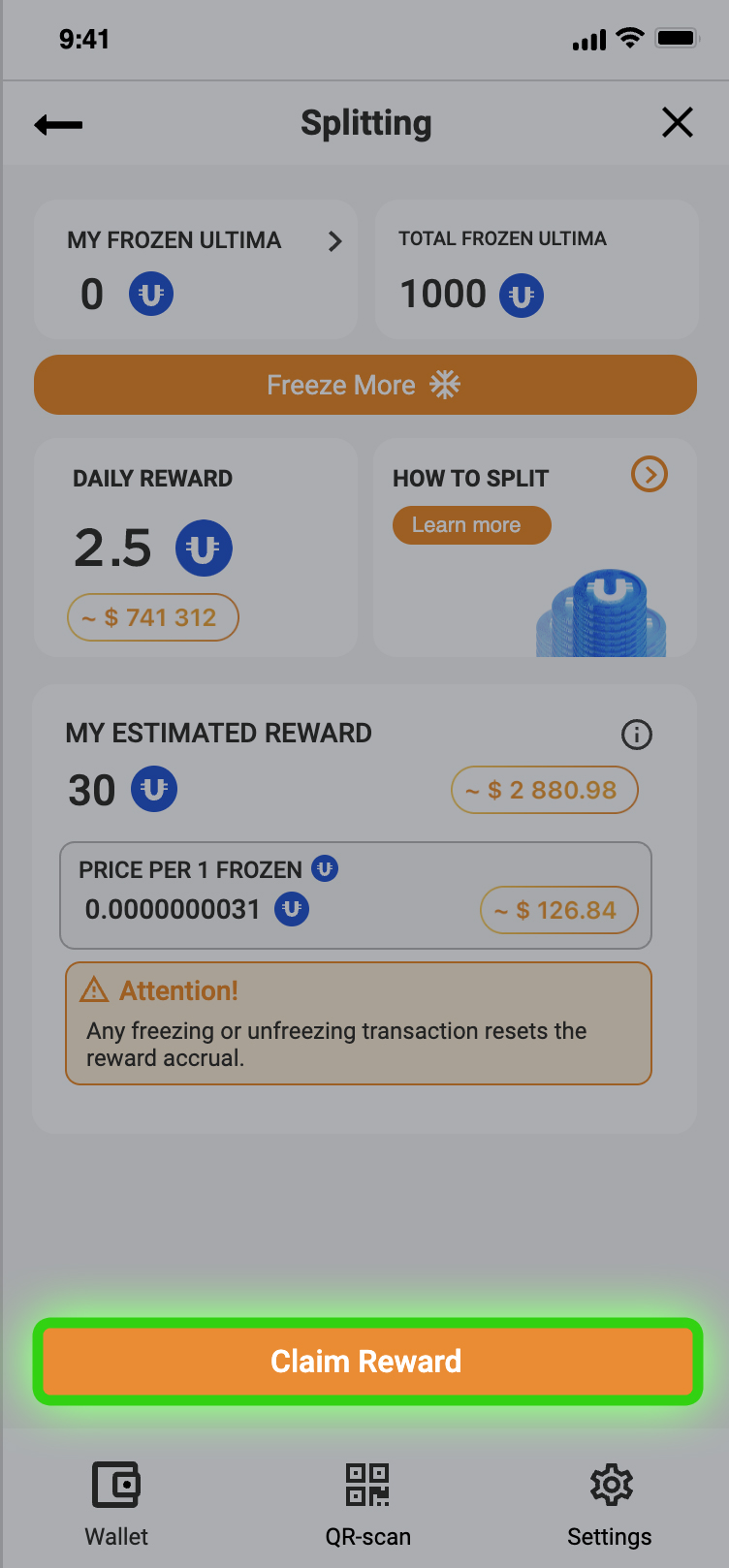Select the ~ $ 126.84 price badge
The height and width of the screenshot is (1568, 729).
pos(558,911)
